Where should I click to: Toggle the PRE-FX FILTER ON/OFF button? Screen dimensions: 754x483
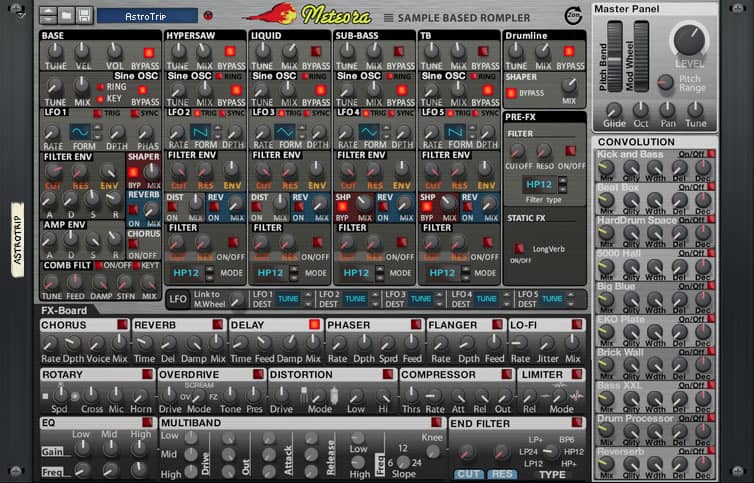pyautogui.click(x=571, y=151)
